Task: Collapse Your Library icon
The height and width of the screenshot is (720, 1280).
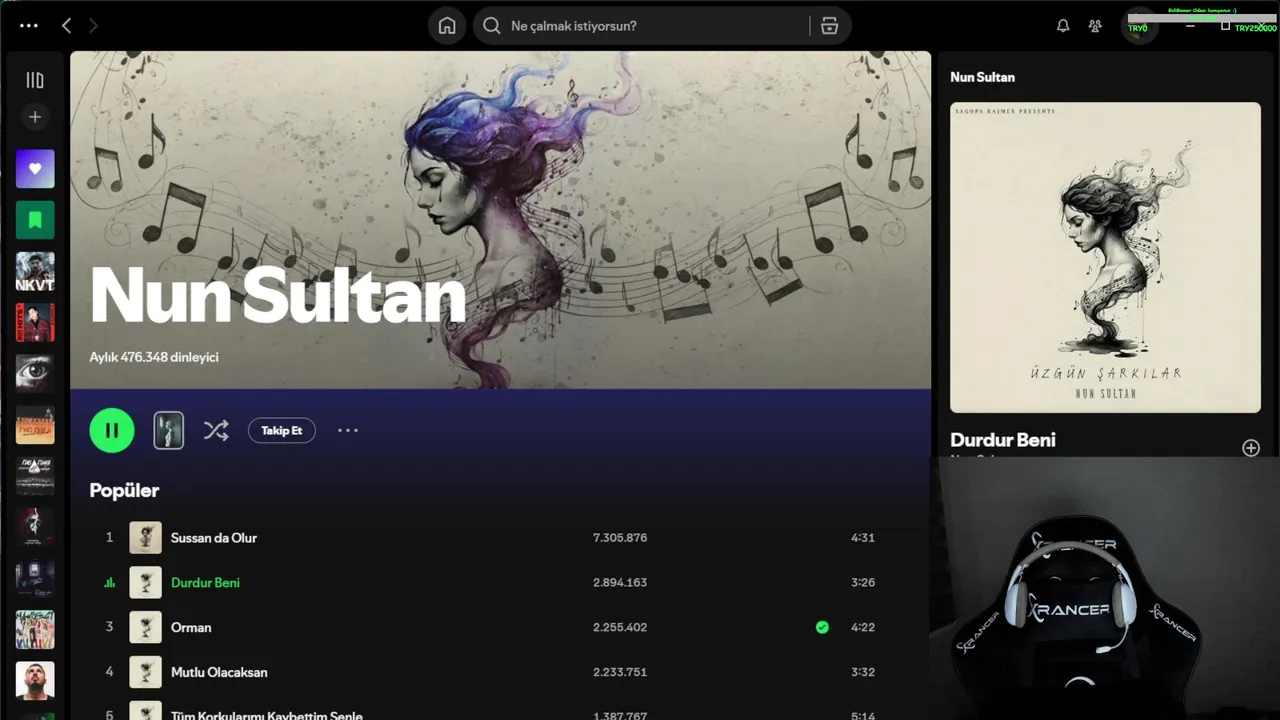Action: 35,80
